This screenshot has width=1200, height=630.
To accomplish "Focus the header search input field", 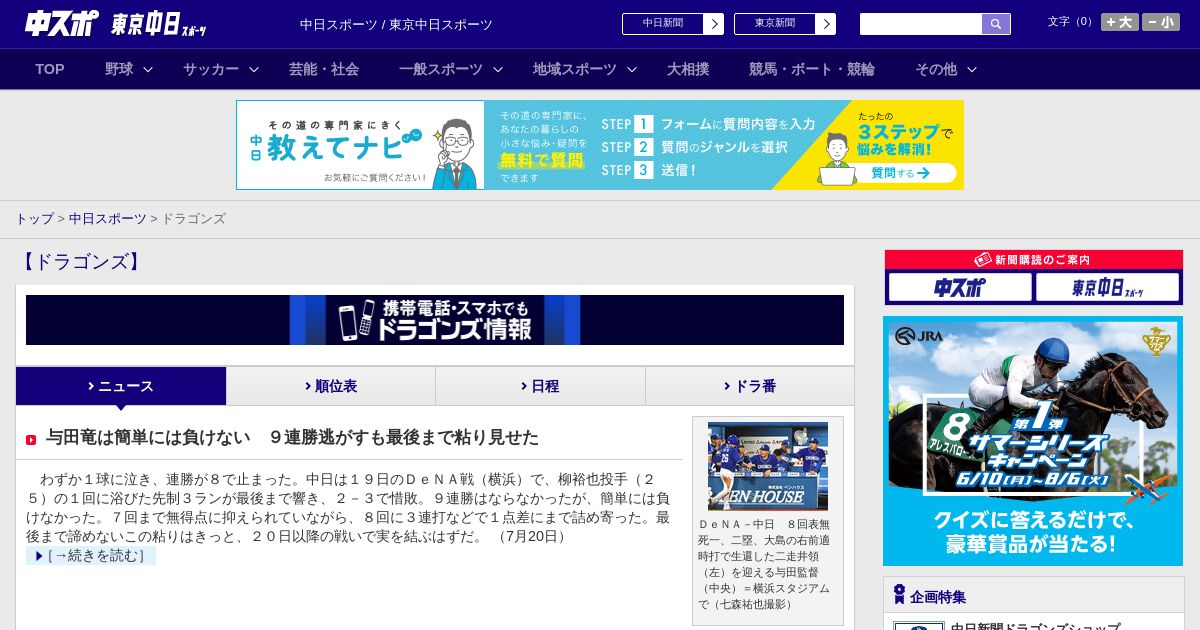I will (921, 24).
